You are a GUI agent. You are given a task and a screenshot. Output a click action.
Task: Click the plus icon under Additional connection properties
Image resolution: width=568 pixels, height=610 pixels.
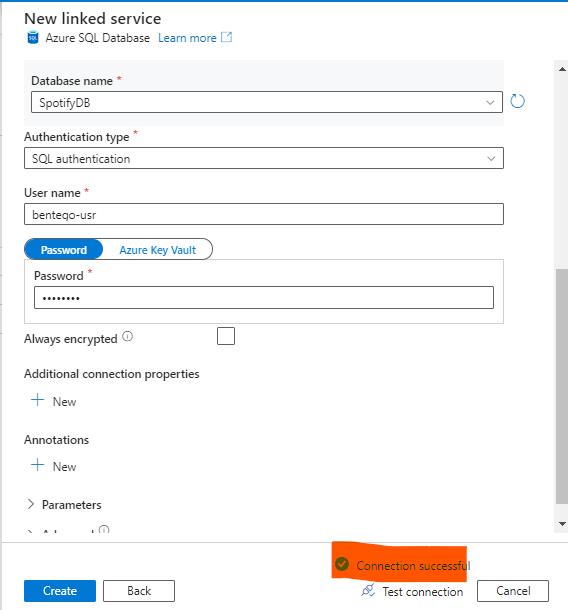(x=37, y=400)
